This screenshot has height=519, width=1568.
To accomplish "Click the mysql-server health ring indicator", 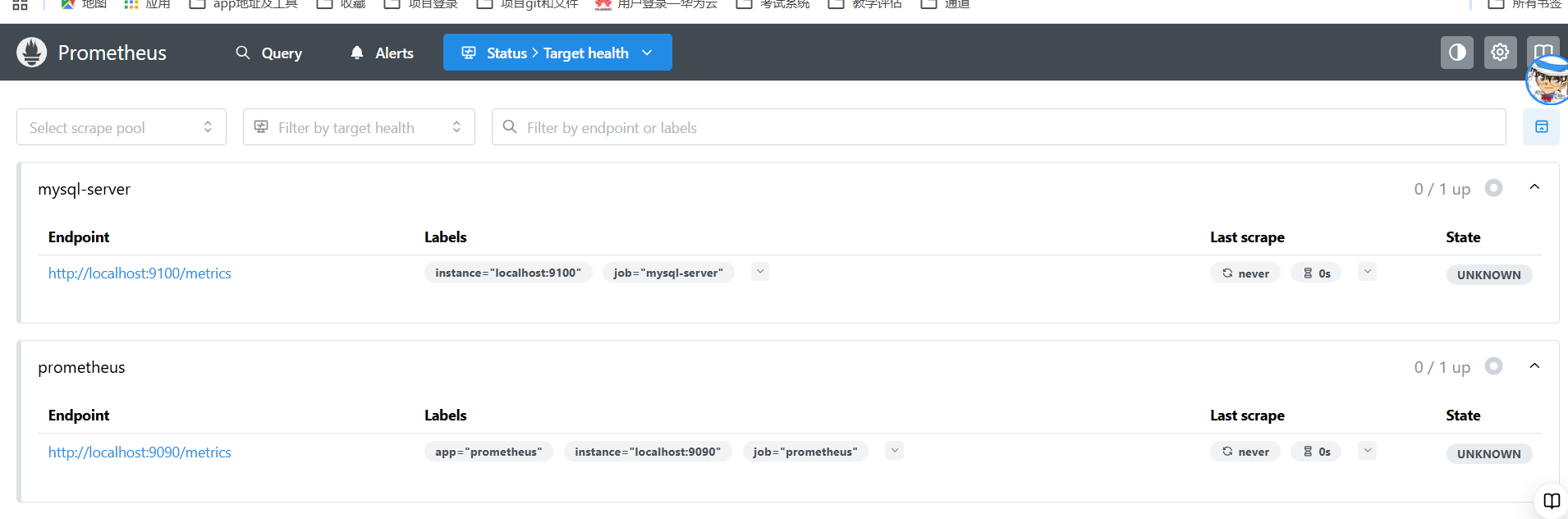I will (1494, 188).
